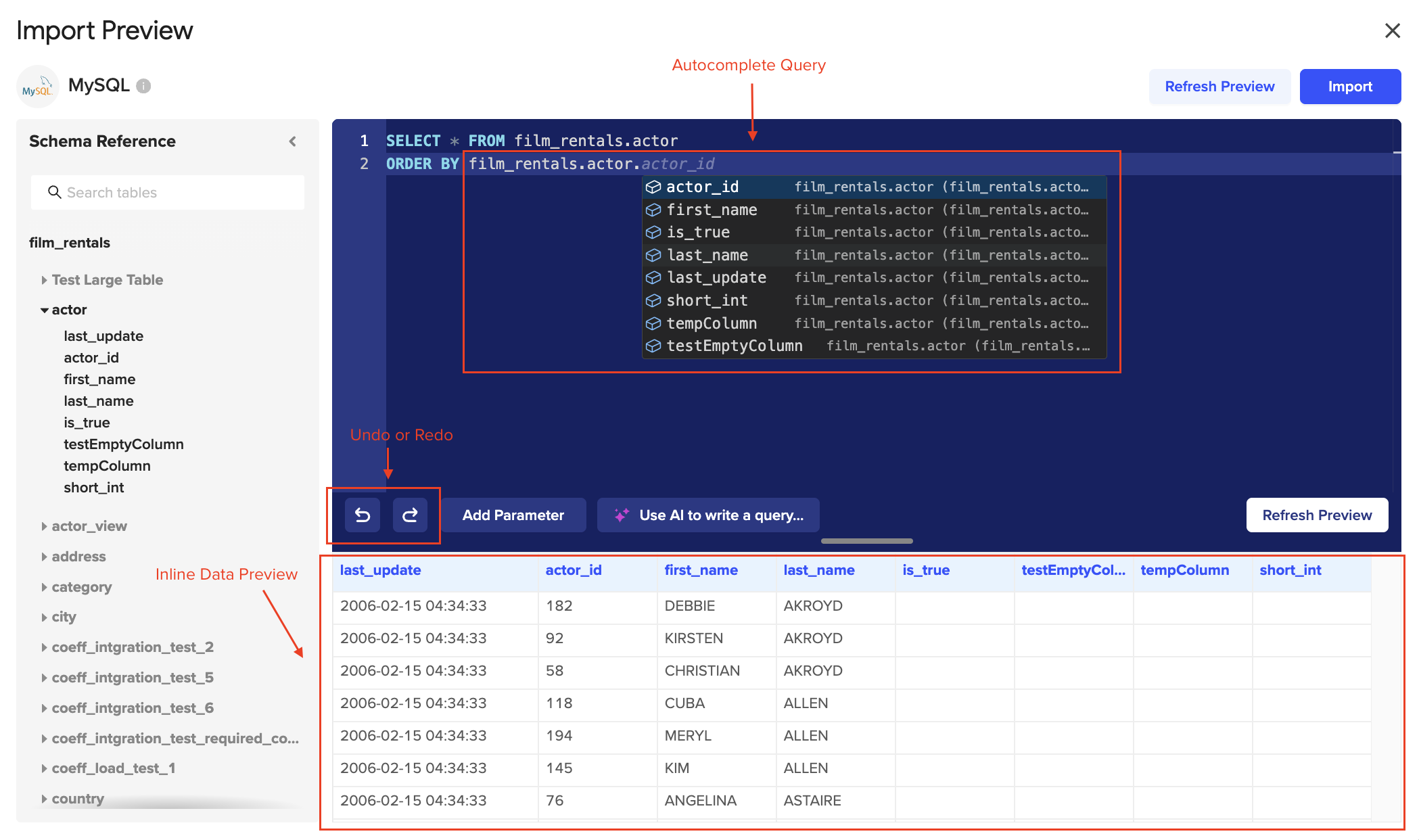Click the AI sparkle query button
This screenshot has height=840, width=1419.
[708, 515]
